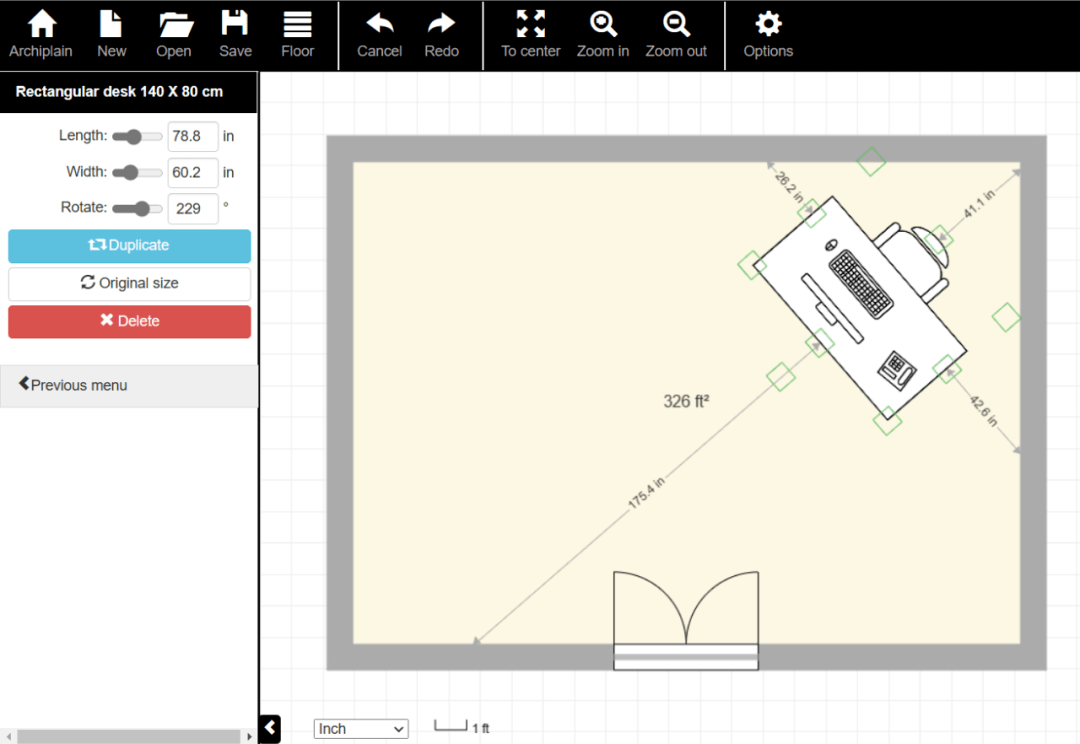Open a saved plan file
This screenshot has height=744, width=1080.
tap(174, 34)
